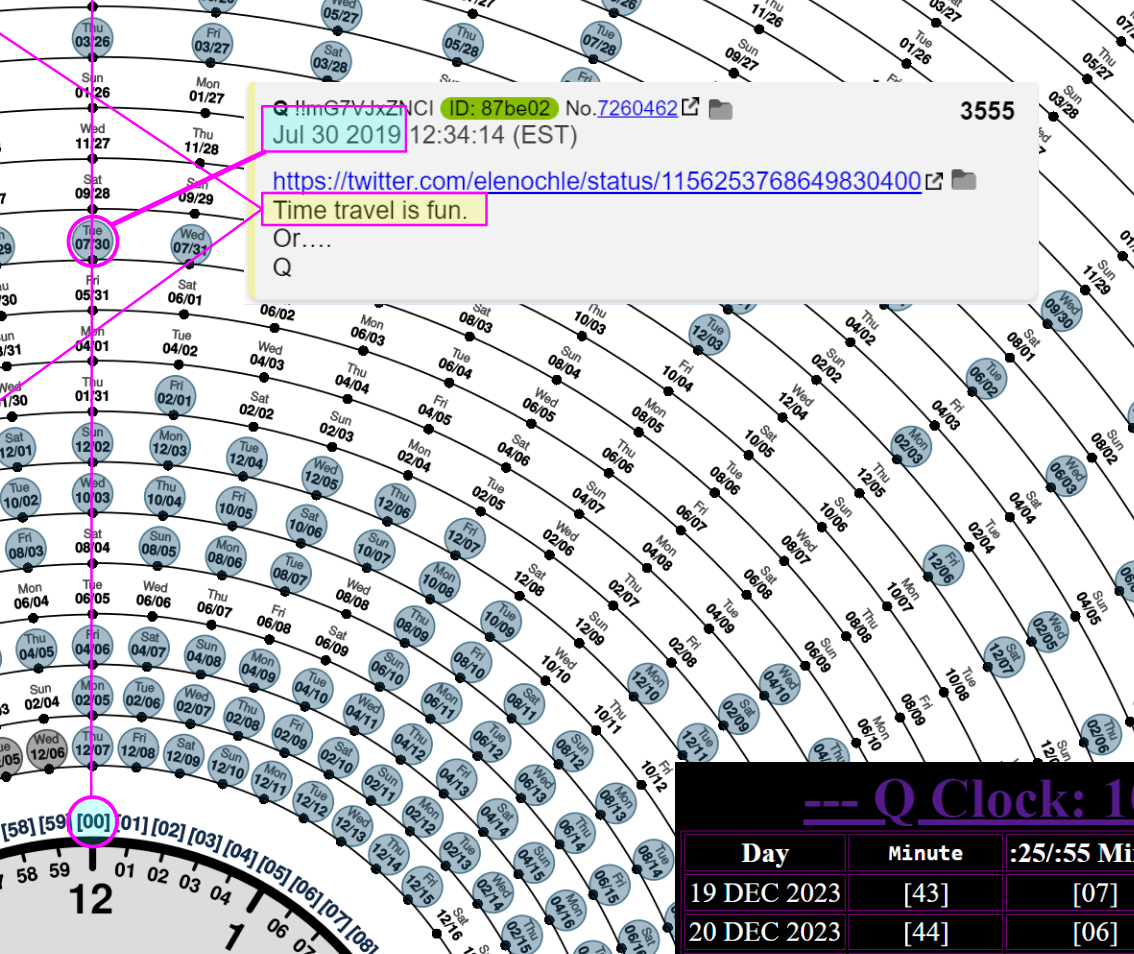Select the Fri 02/01 date node
Viewport: 1134px width, 954px height.
[x=176, y=396]
